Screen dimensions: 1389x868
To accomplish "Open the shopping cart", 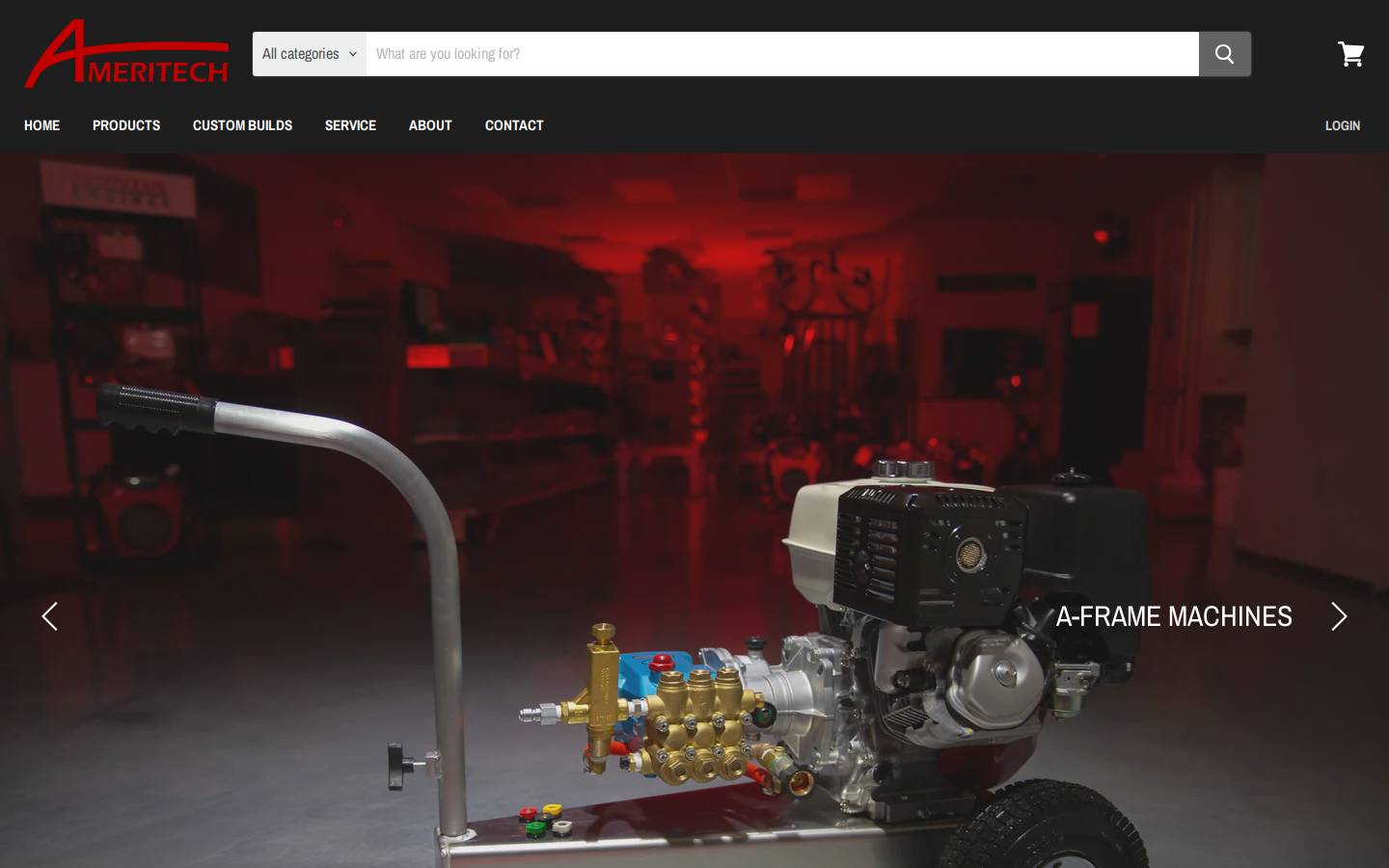I will pyautogui.click(x=1350, y=54).
